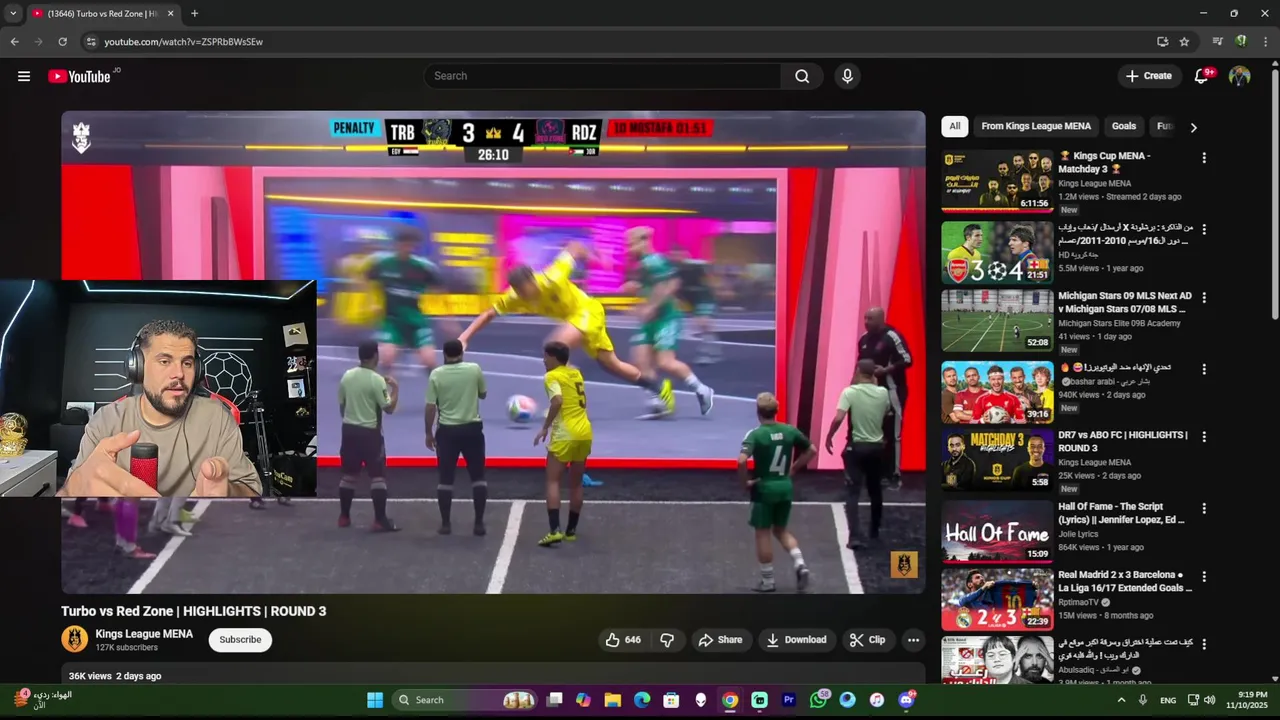This screenshot has width=1280, height=720.
Task: Open File Explorer from the taskbar
Action: 612,700
